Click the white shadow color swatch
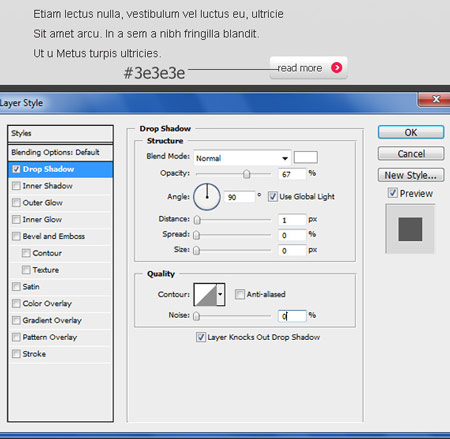Image resolution: width=450 pixels, height=439 pixels. (306, 157)
